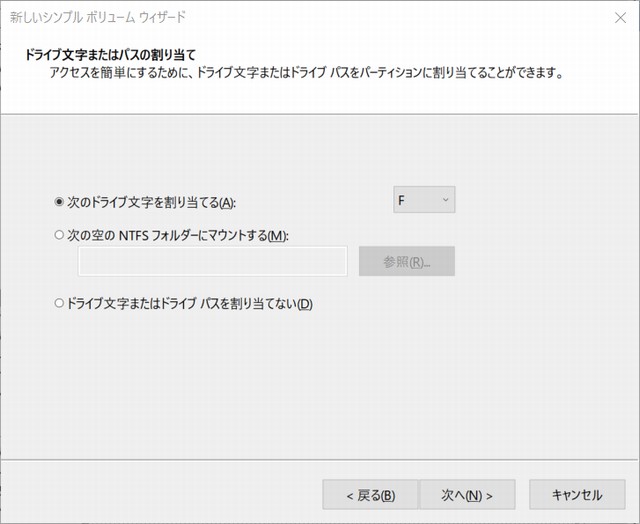The height and width of the screenshot is (524, 640).
Task: Choose do not assign drive letter or path
Action: pos(59,304)
